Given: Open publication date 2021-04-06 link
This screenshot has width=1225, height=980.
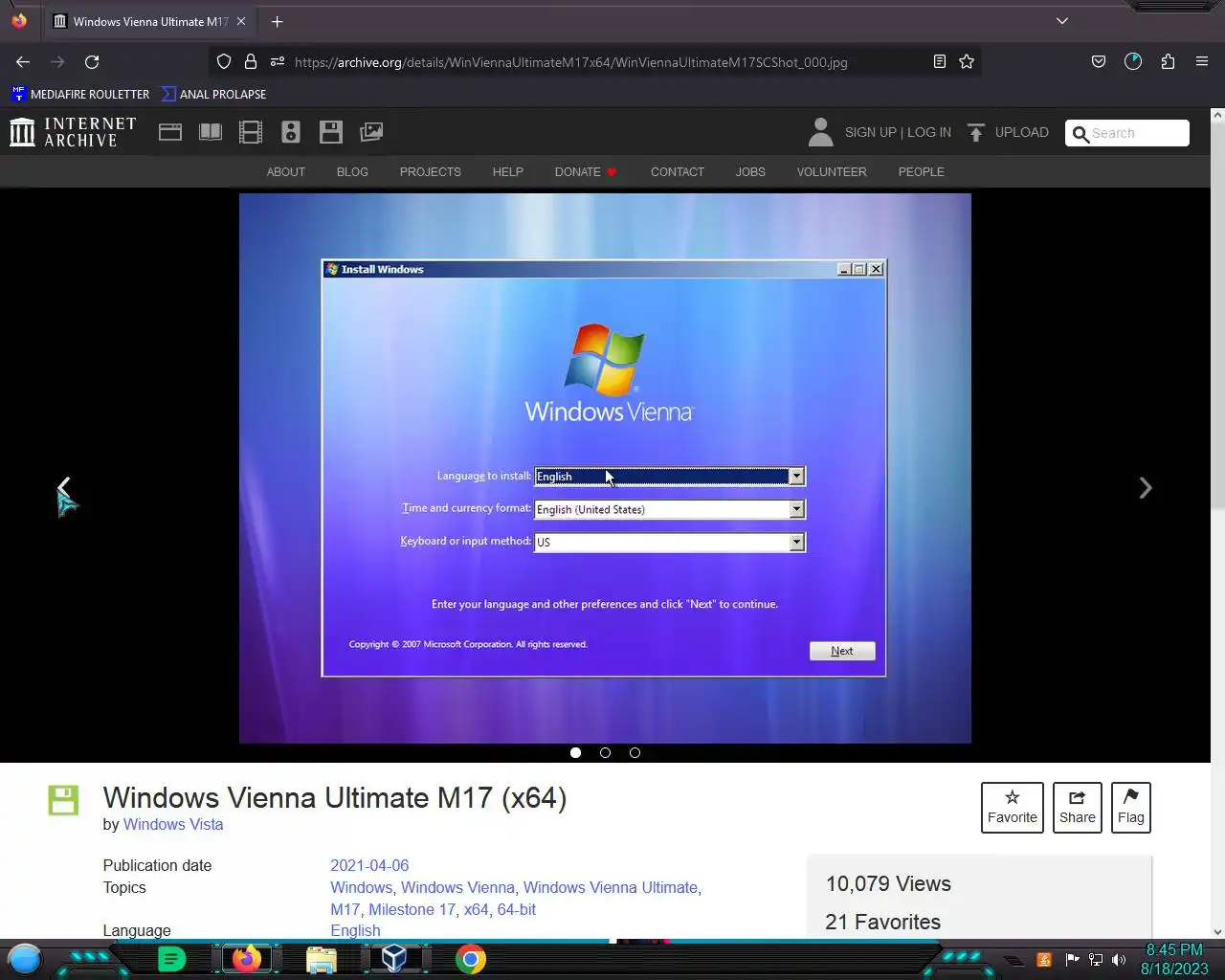Looking at the screenshot, I should (369, 865).
